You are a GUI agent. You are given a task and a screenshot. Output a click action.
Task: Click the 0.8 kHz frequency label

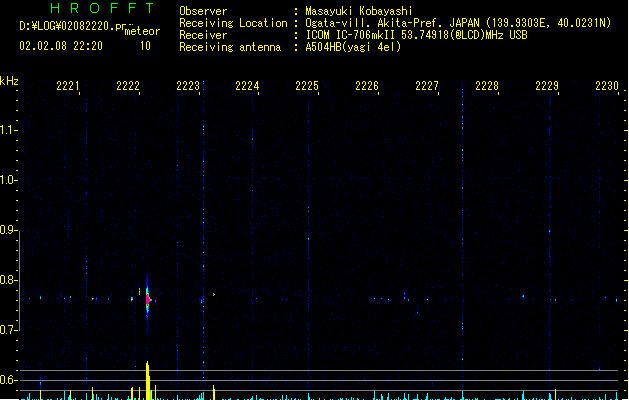7,280
